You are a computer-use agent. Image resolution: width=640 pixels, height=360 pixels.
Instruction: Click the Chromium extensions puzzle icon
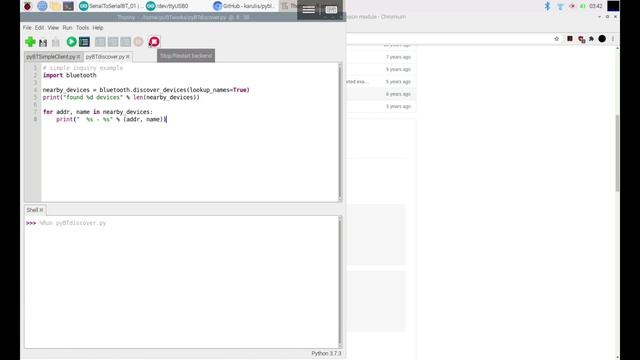pos(591,39)
